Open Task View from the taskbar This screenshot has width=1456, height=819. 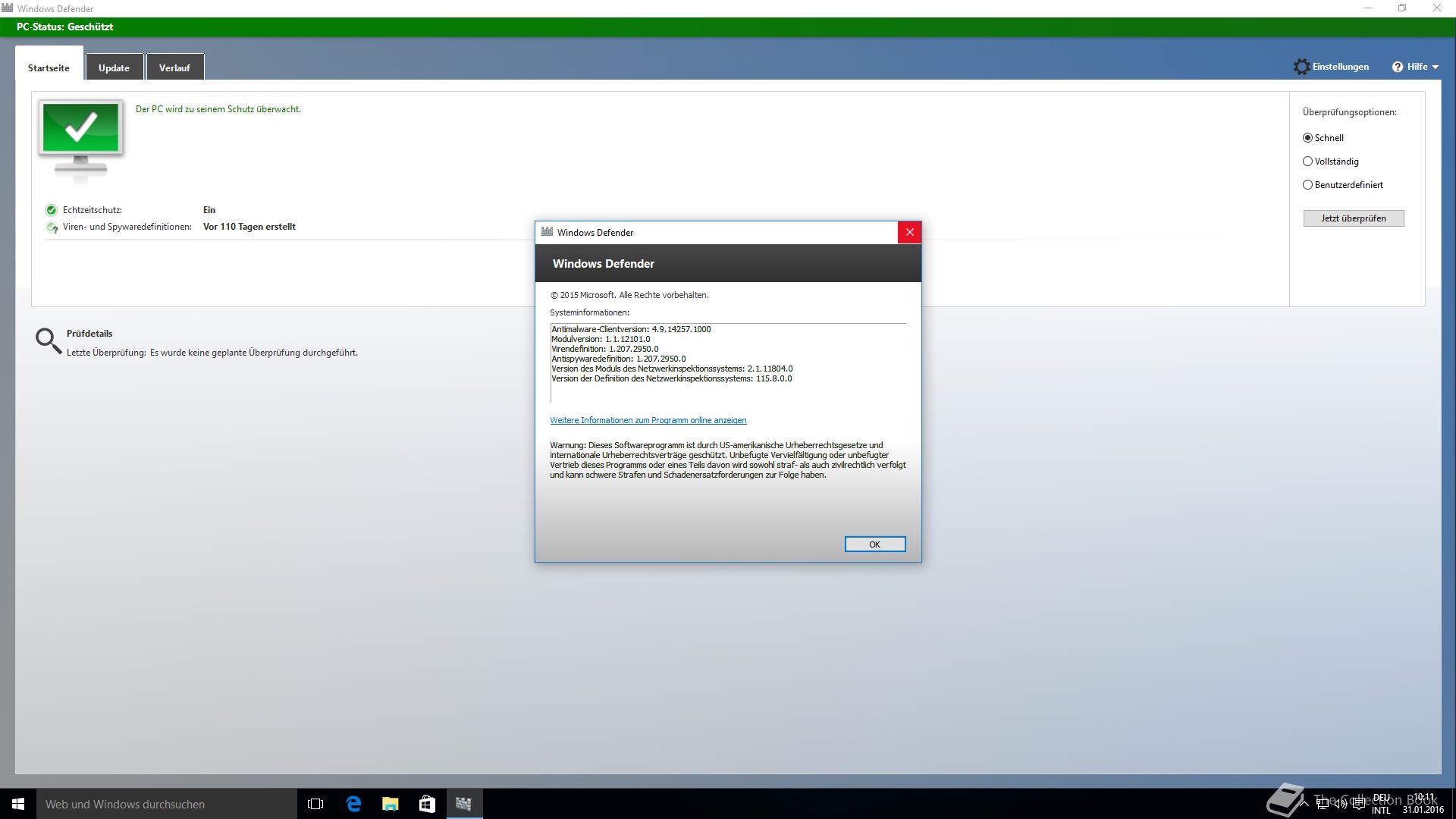tap(315, 804)
